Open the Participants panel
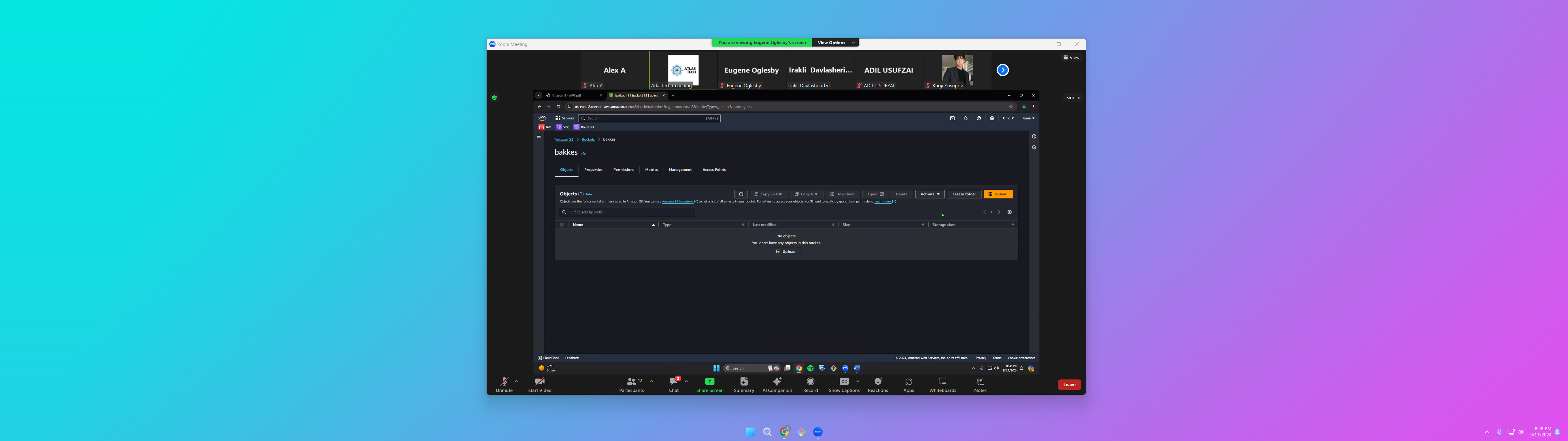Image resolution: width=1568 pixels, height=441 pixels. click(x=631, y=384)
